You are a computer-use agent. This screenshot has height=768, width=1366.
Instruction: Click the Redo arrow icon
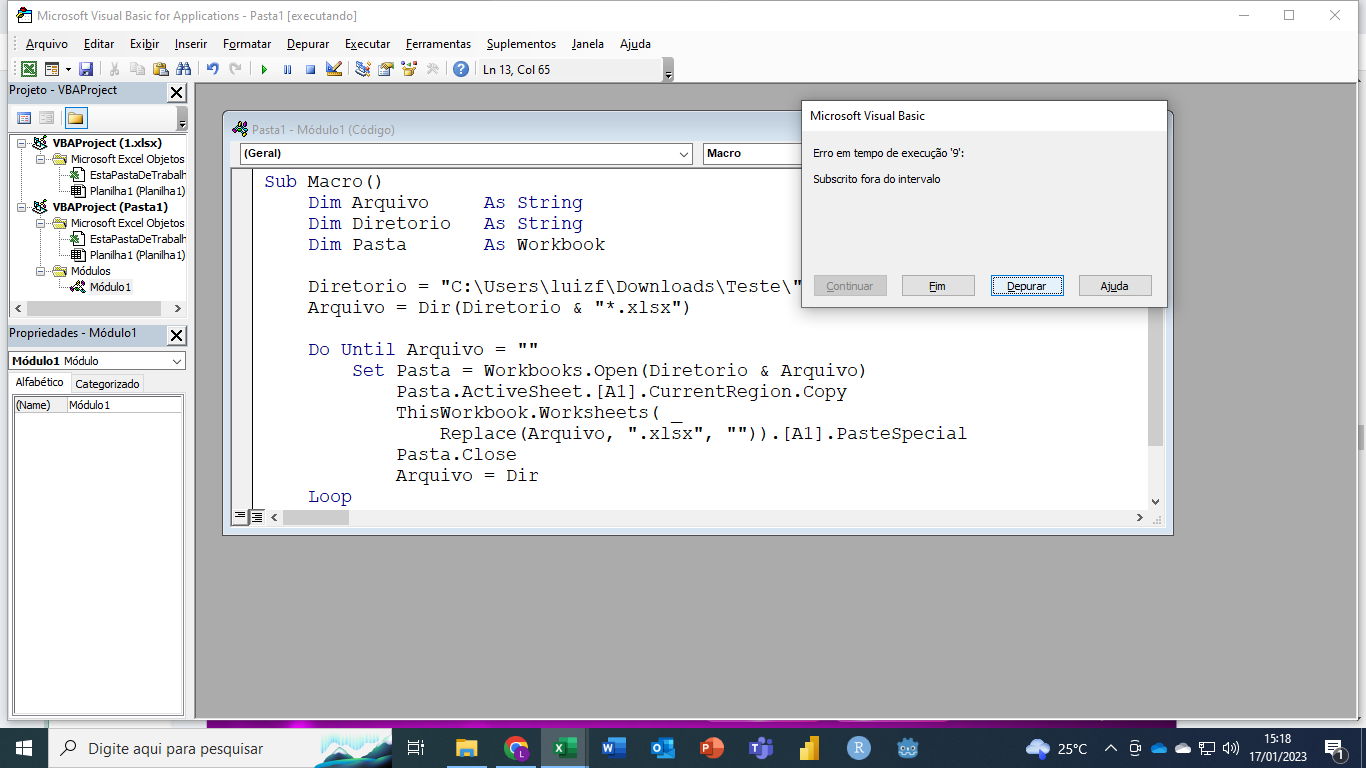(235, 69)
